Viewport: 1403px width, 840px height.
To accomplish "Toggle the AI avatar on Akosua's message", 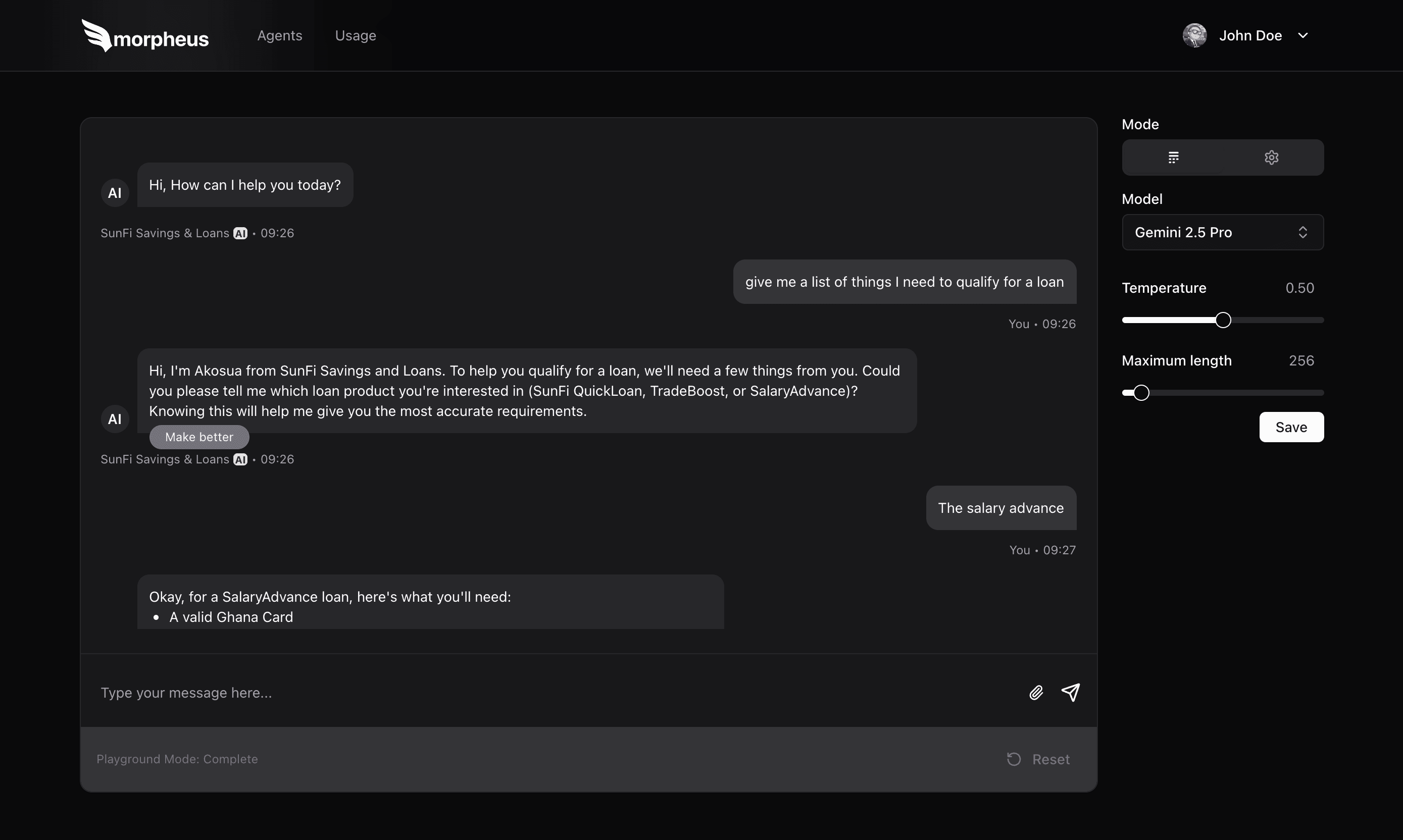I will (x=114, y=418).
